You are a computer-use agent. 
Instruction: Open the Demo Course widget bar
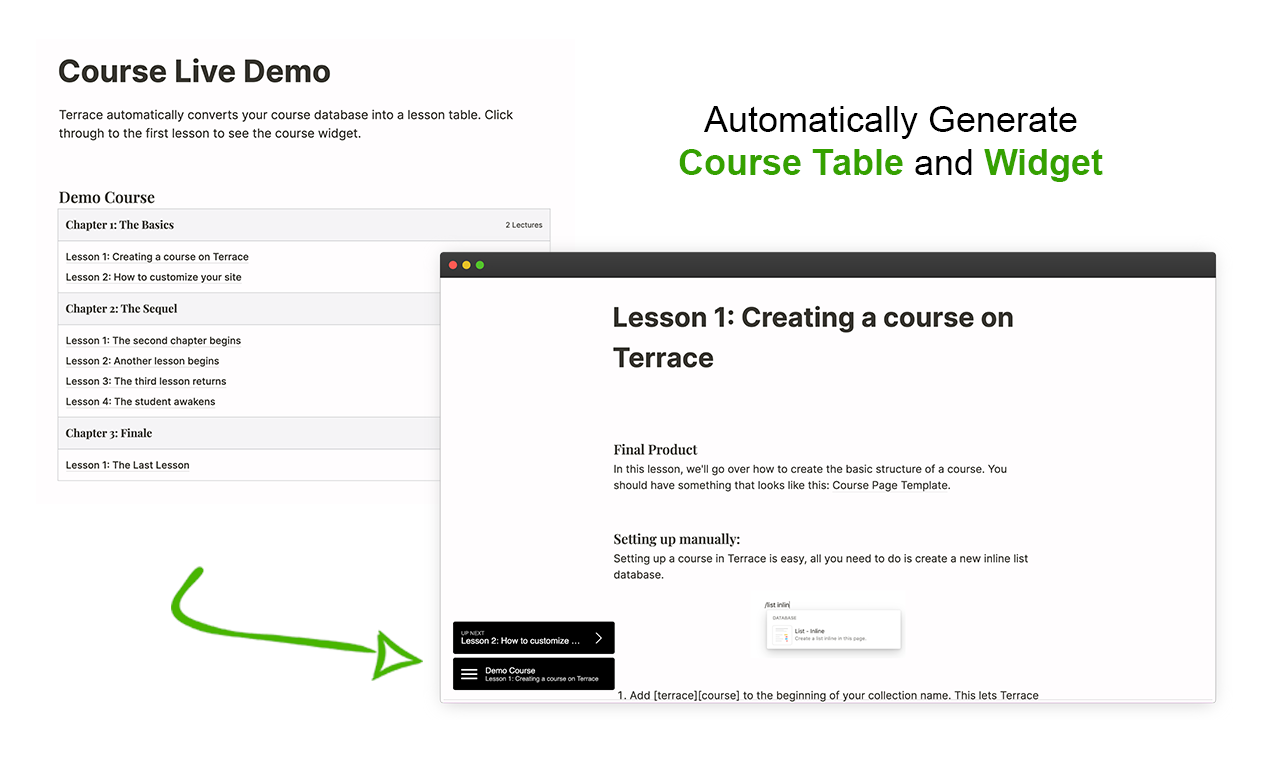point(534,674)
